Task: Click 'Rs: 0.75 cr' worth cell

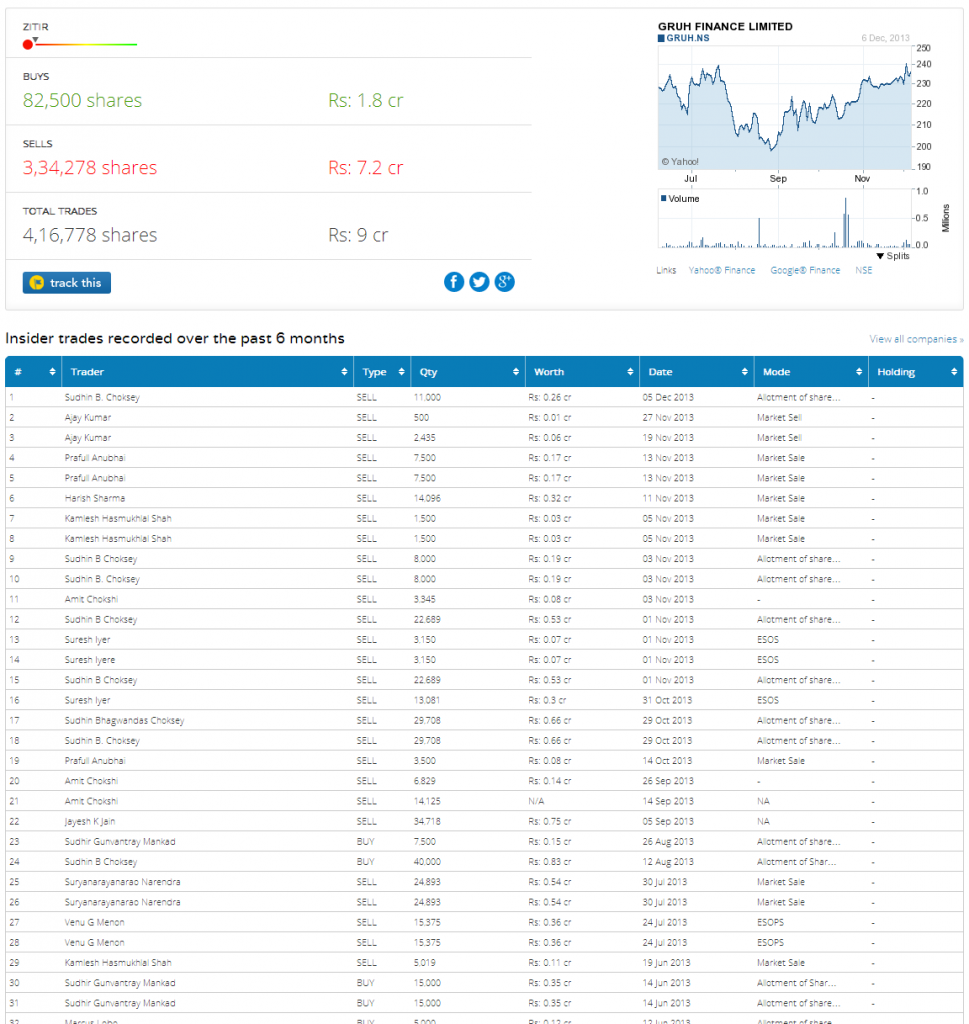Action: click(550, 822)
